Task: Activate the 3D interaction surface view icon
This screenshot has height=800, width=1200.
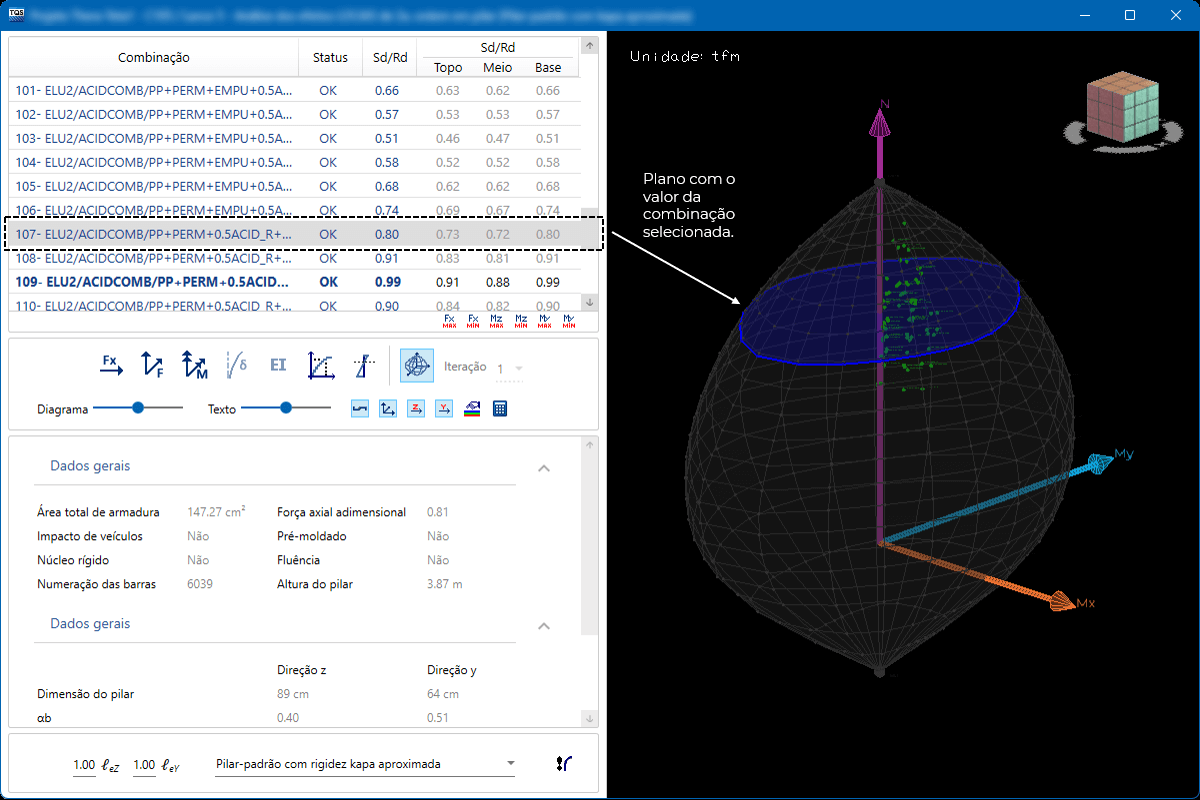Action: 416,365
